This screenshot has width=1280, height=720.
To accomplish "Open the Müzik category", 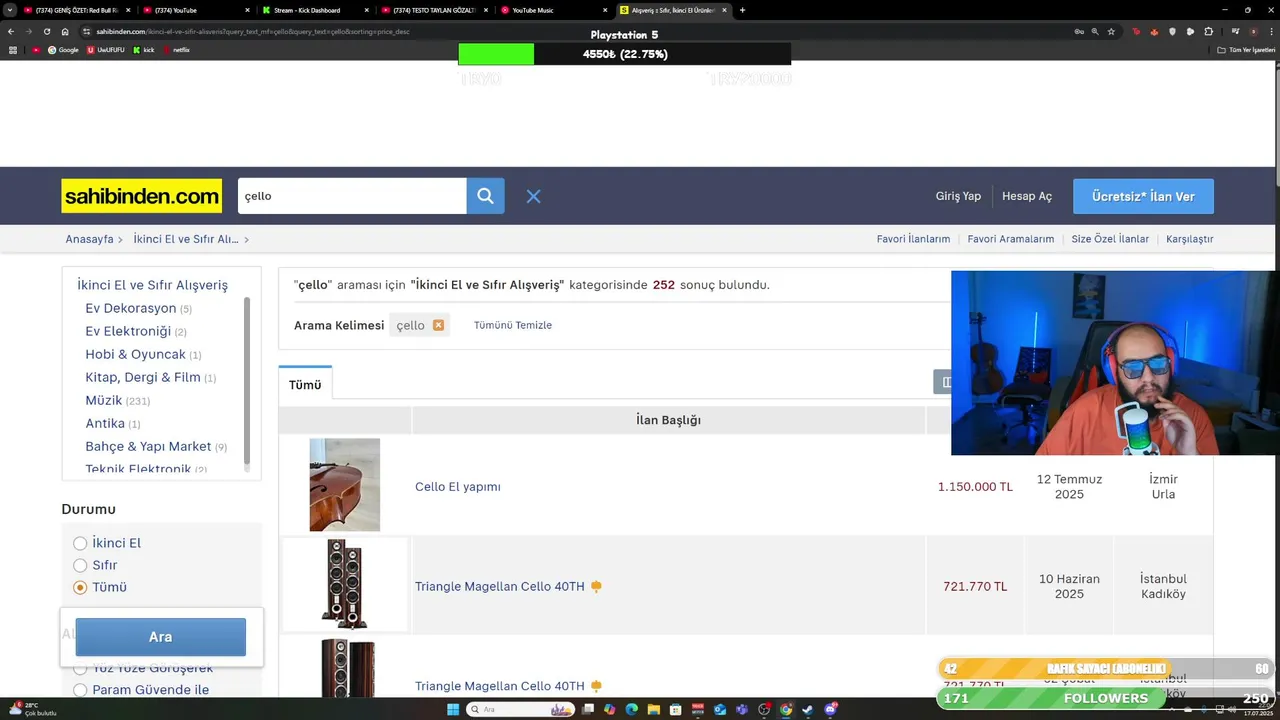I will pos(103,400).
